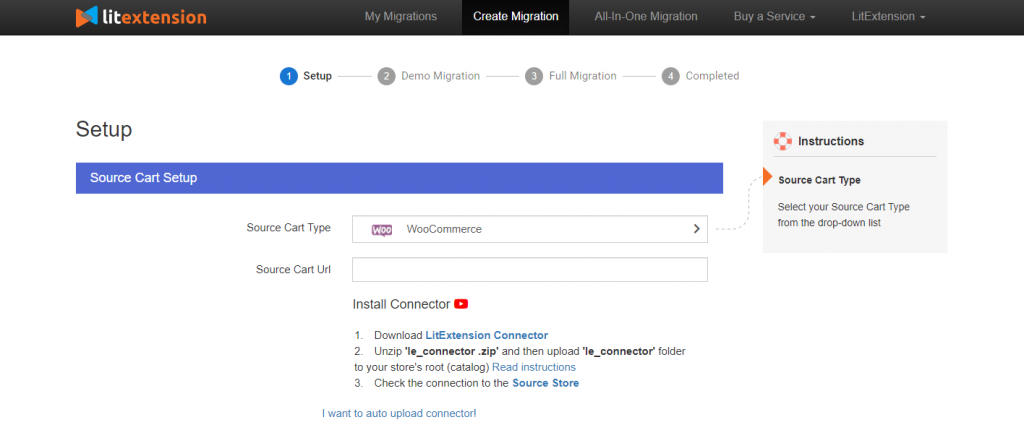Click the YouTube icon beside Install Connector
The image size is (1024, 438).
461,304
